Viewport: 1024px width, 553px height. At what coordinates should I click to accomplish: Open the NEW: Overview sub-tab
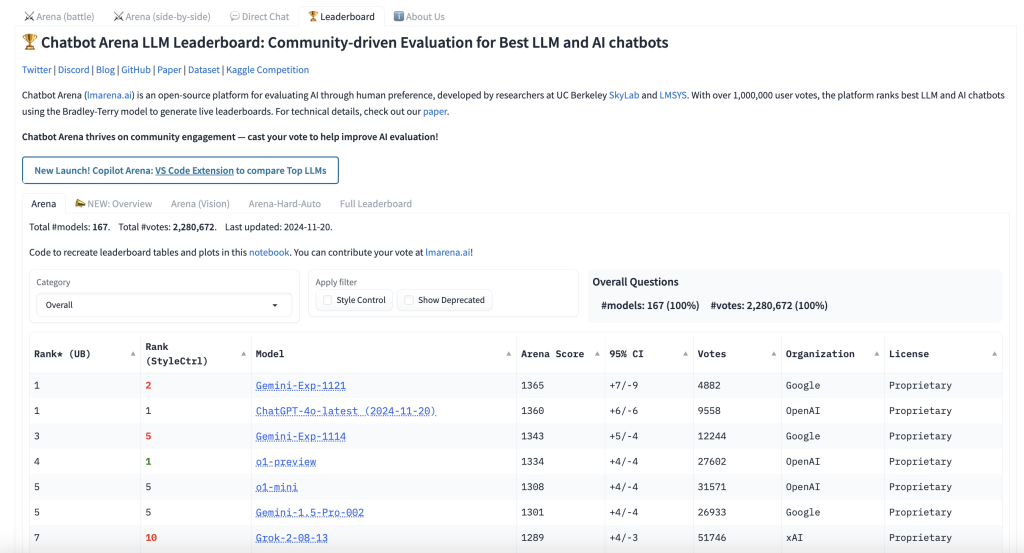point(114,204)
